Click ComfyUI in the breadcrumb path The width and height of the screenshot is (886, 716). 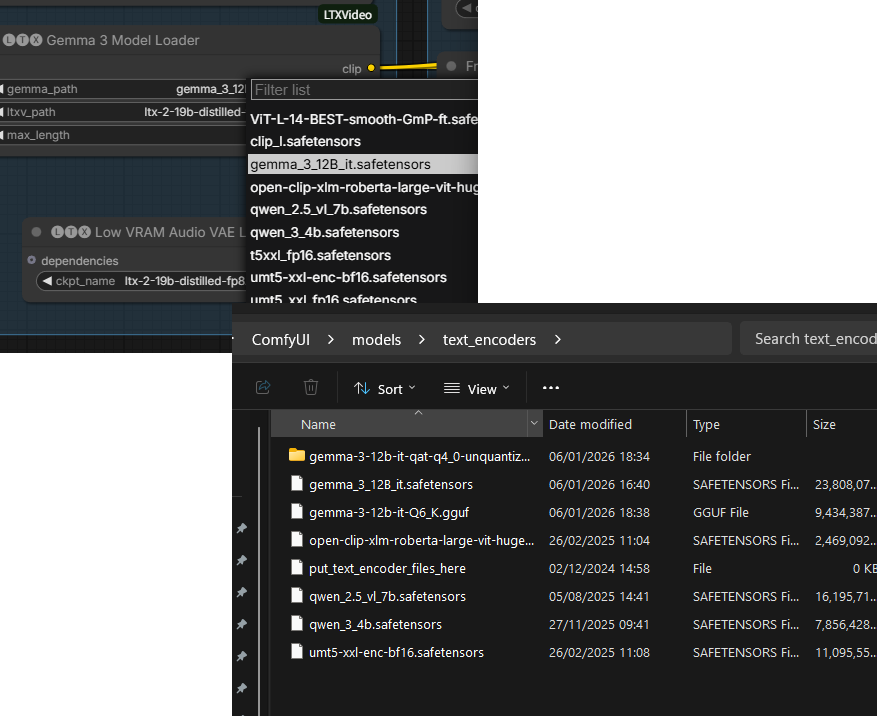(x=281, y=340)
